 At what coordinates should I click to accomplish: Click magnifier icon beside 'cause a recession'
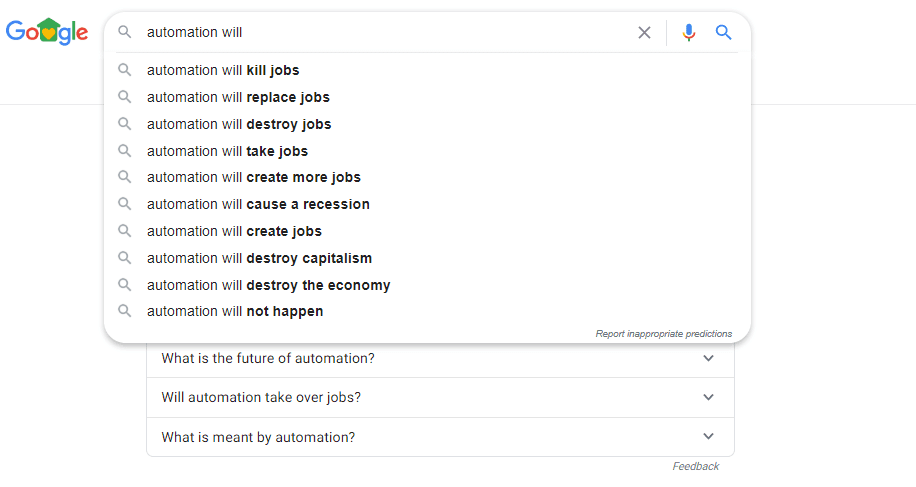pos(125,204)
